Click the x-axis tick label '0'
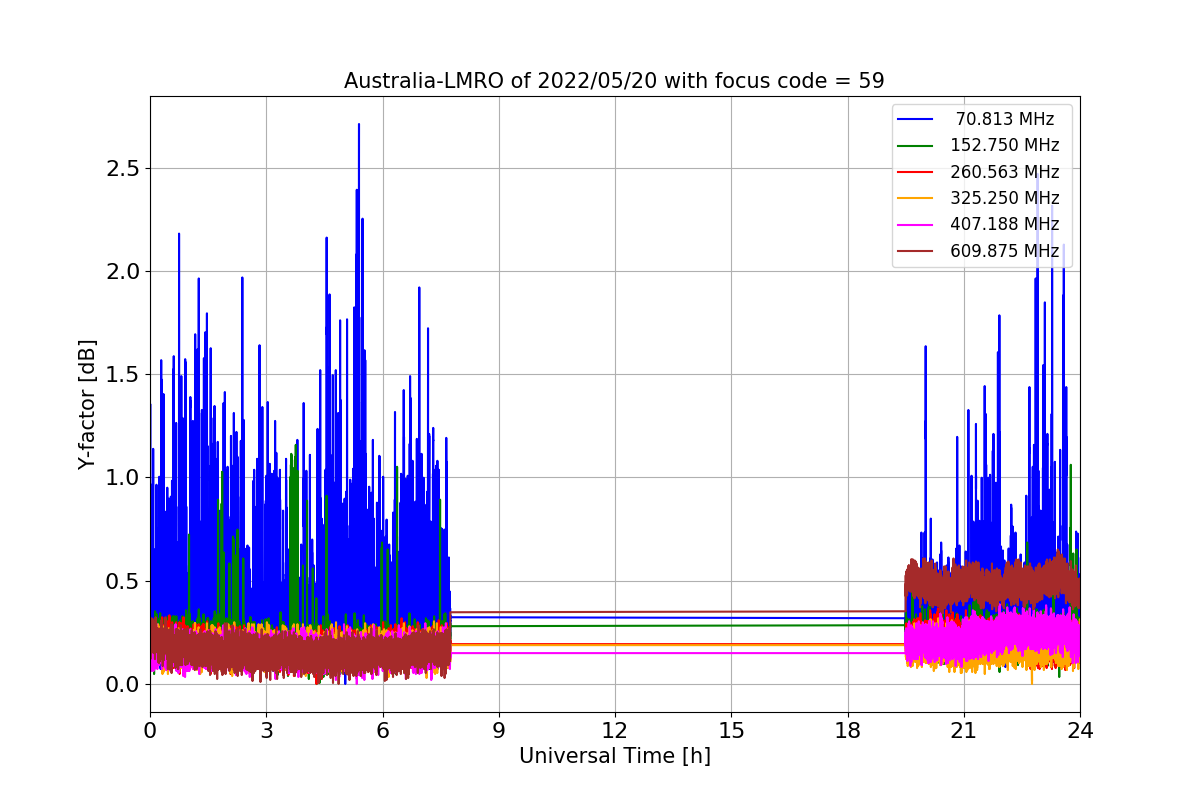 [150, 730]
